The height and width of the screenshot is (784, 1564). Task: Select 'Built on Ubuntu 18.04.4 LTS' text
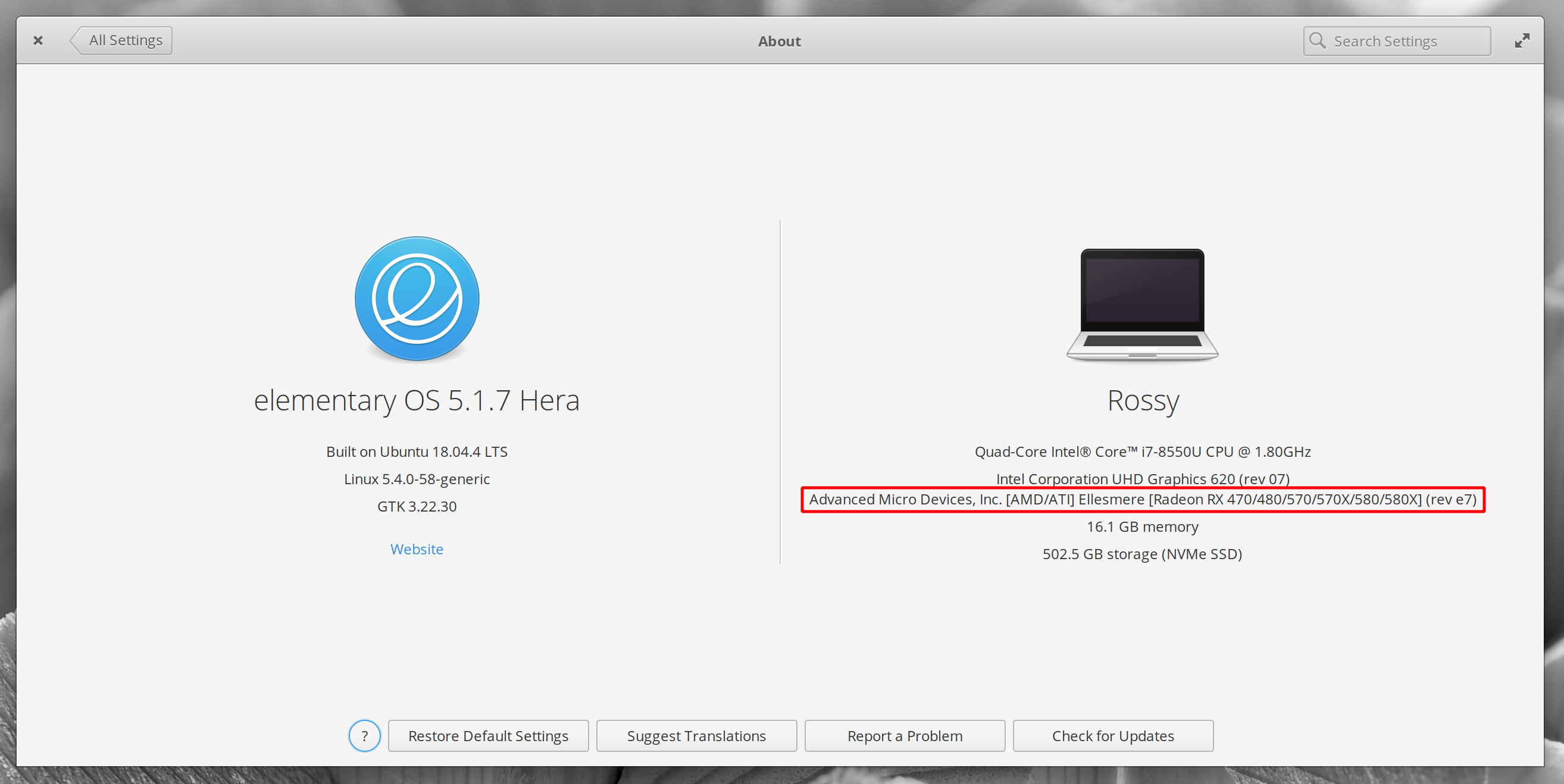tap(417, 452)
